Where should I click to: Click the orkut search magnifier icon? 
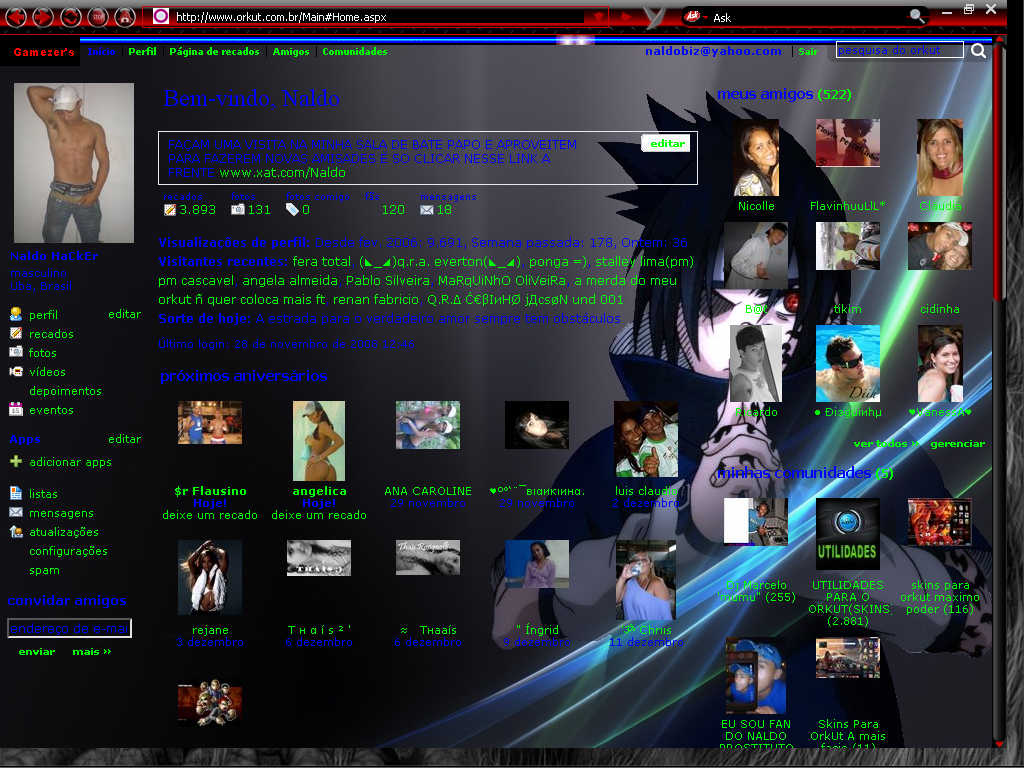[978, 50]
